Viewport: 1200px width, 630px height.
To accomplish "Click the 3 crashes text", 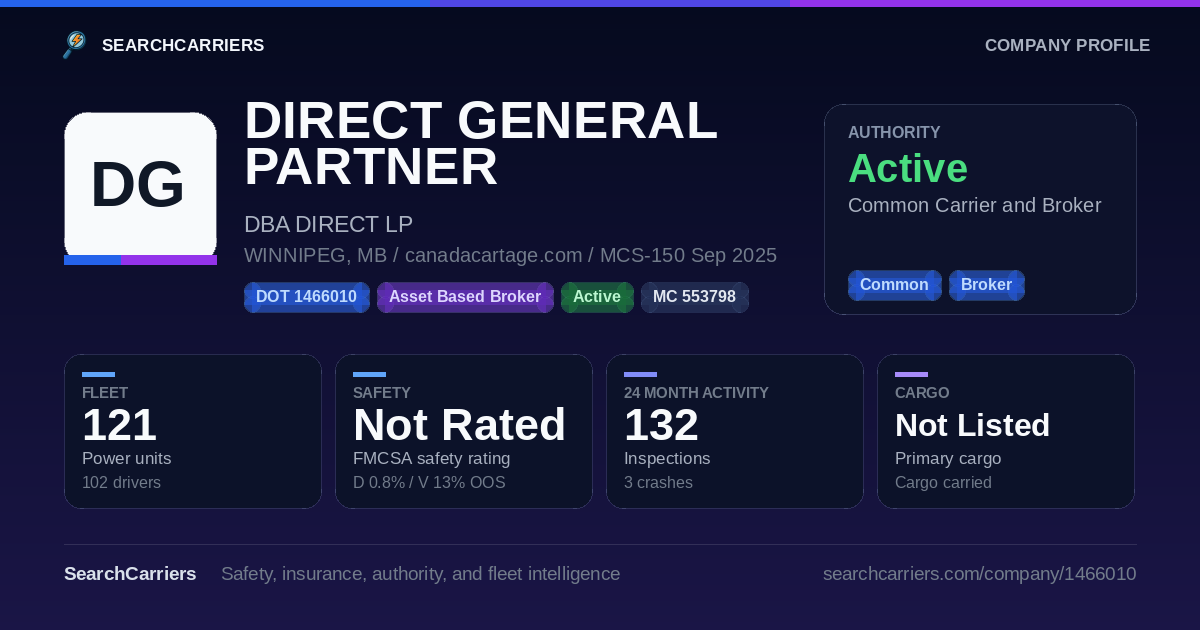I will click(658, 482).
